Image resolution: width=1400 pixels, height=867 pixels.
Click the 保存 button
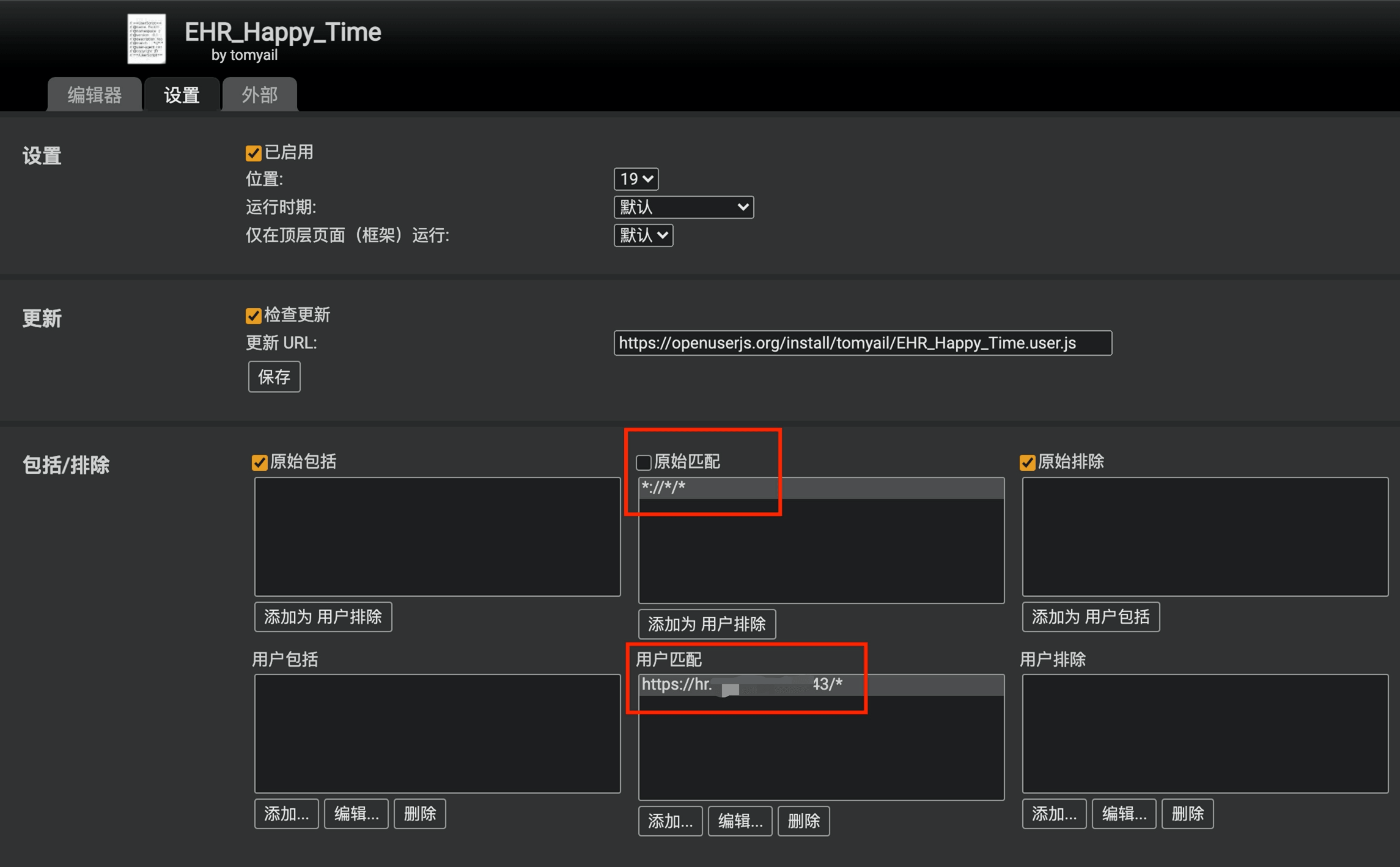(x=274, y=377)
